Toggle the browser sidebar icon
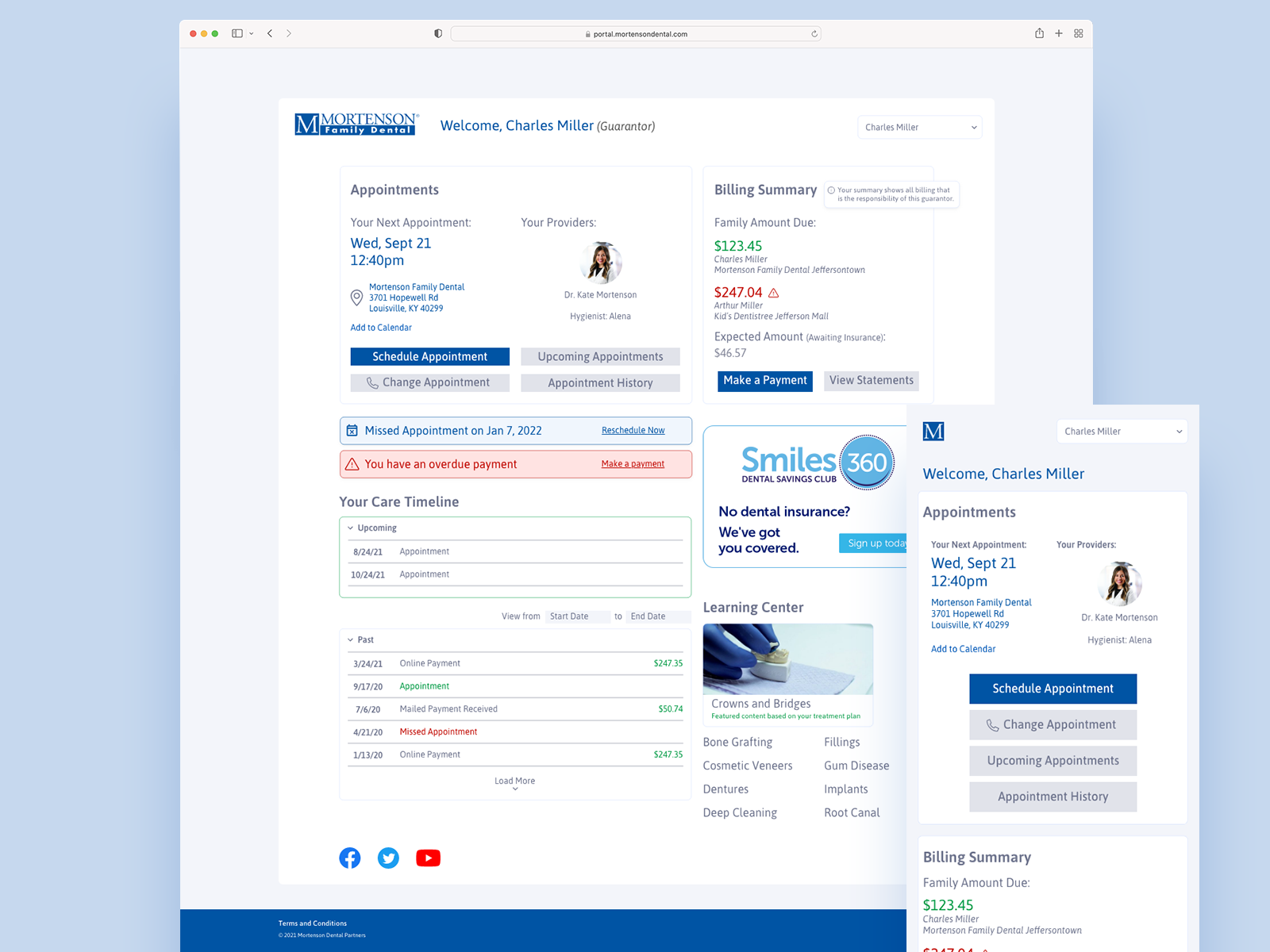Viewport: 1270px width, 952px height. [237, 33]
